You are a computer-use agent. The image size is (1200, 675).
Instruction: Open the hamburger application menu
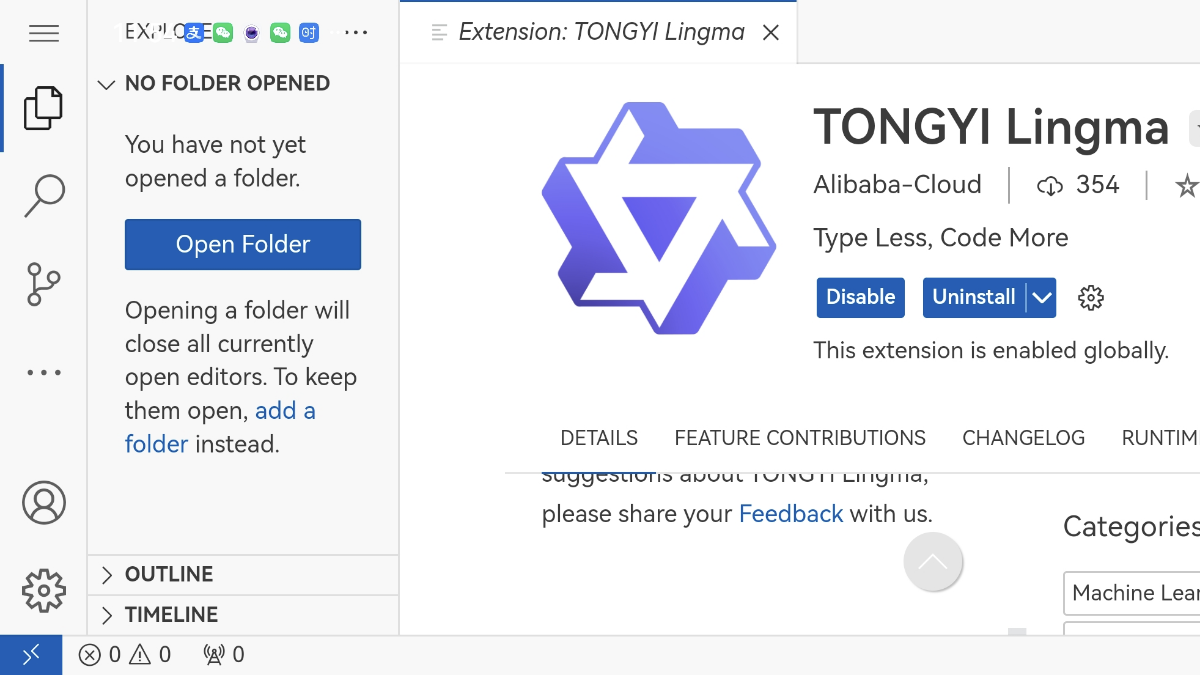(x=44, y=33)
